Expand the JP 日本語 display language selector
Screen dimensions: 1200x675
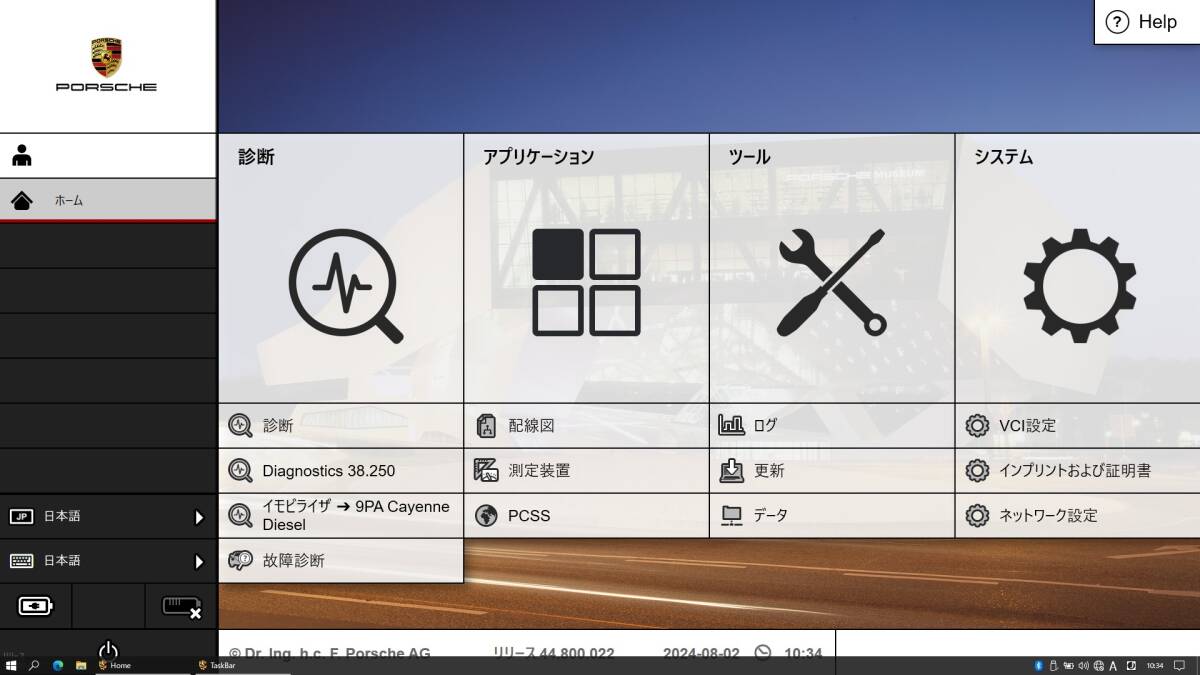click(x=108, y=516)
